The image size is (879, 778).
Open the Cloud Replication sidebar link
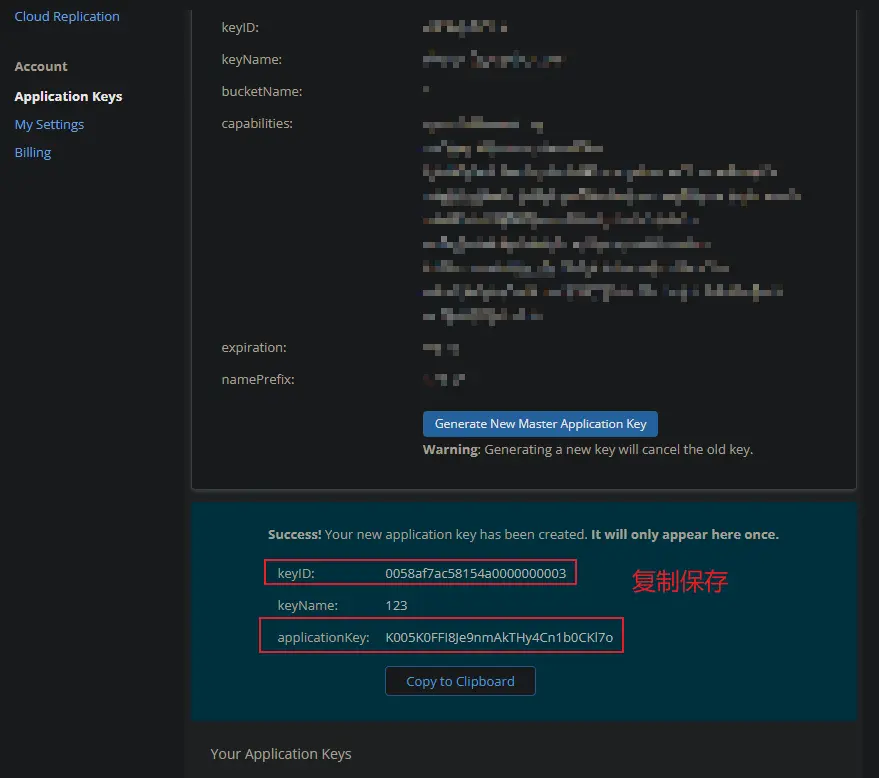(x=67, y=16)
